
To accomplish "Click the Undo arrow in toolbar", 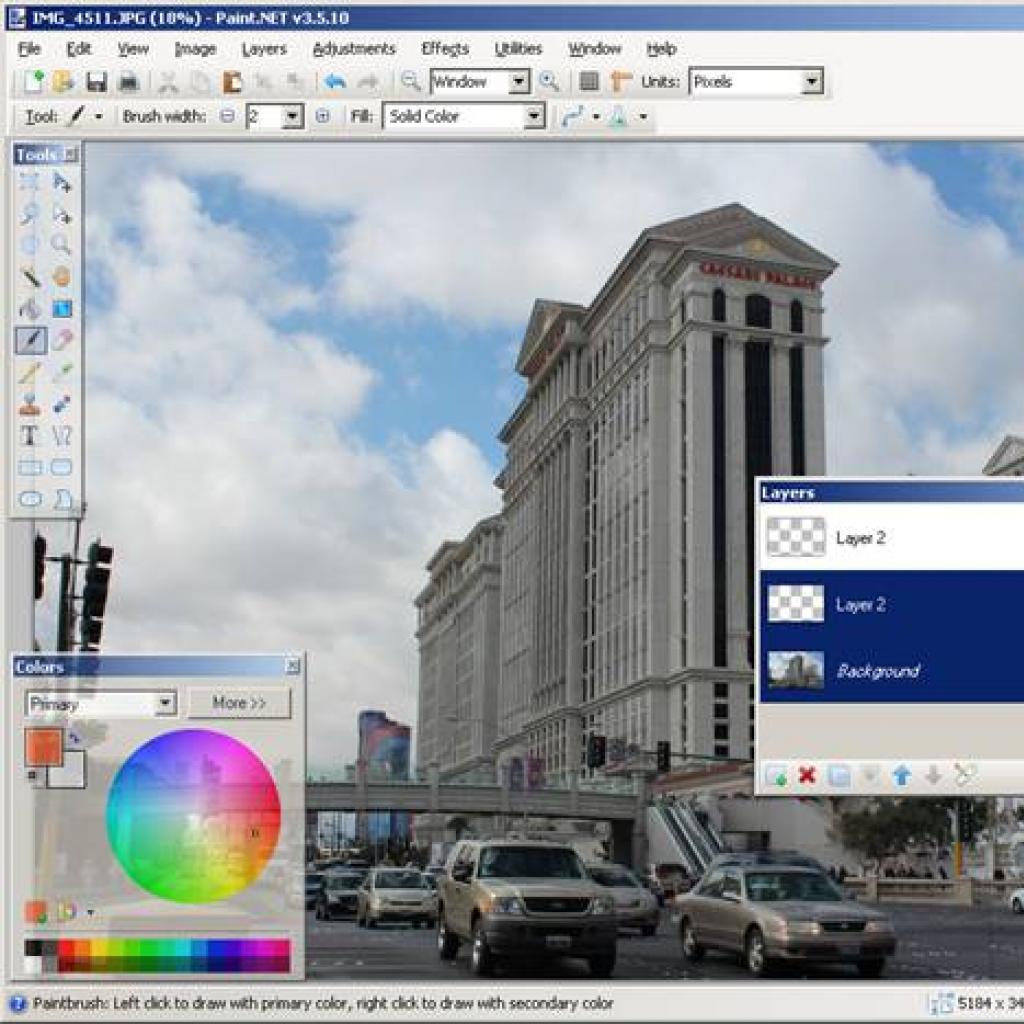I will 334,82.
